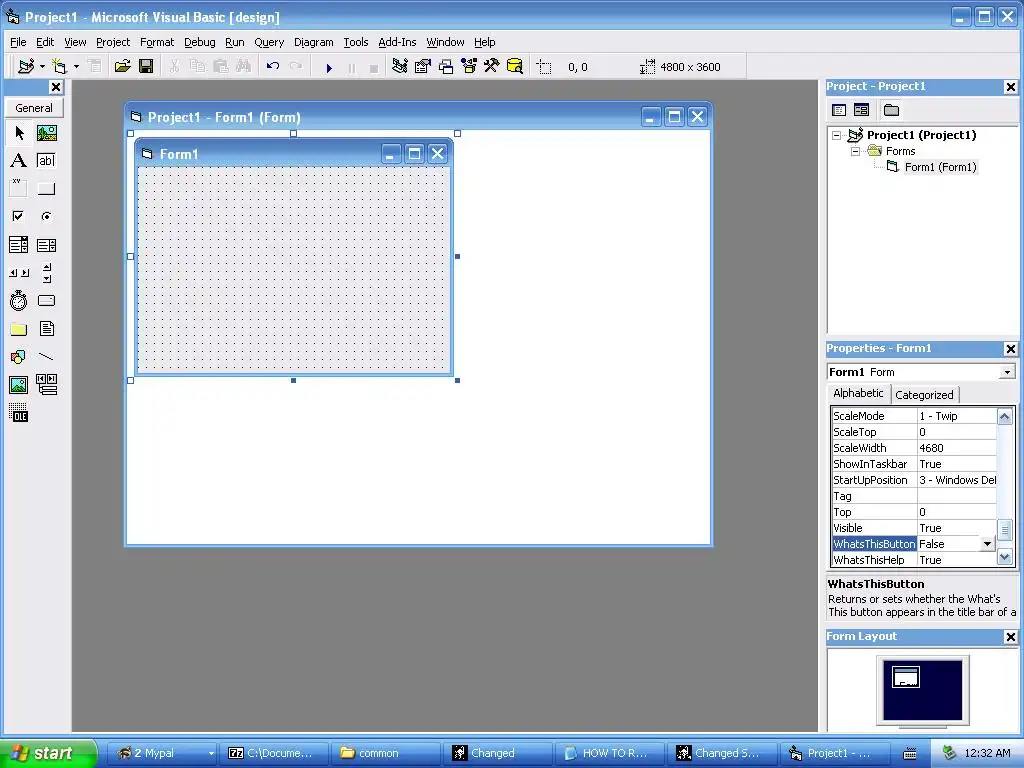Toggle Folders view in Project panel

(891, 110)
